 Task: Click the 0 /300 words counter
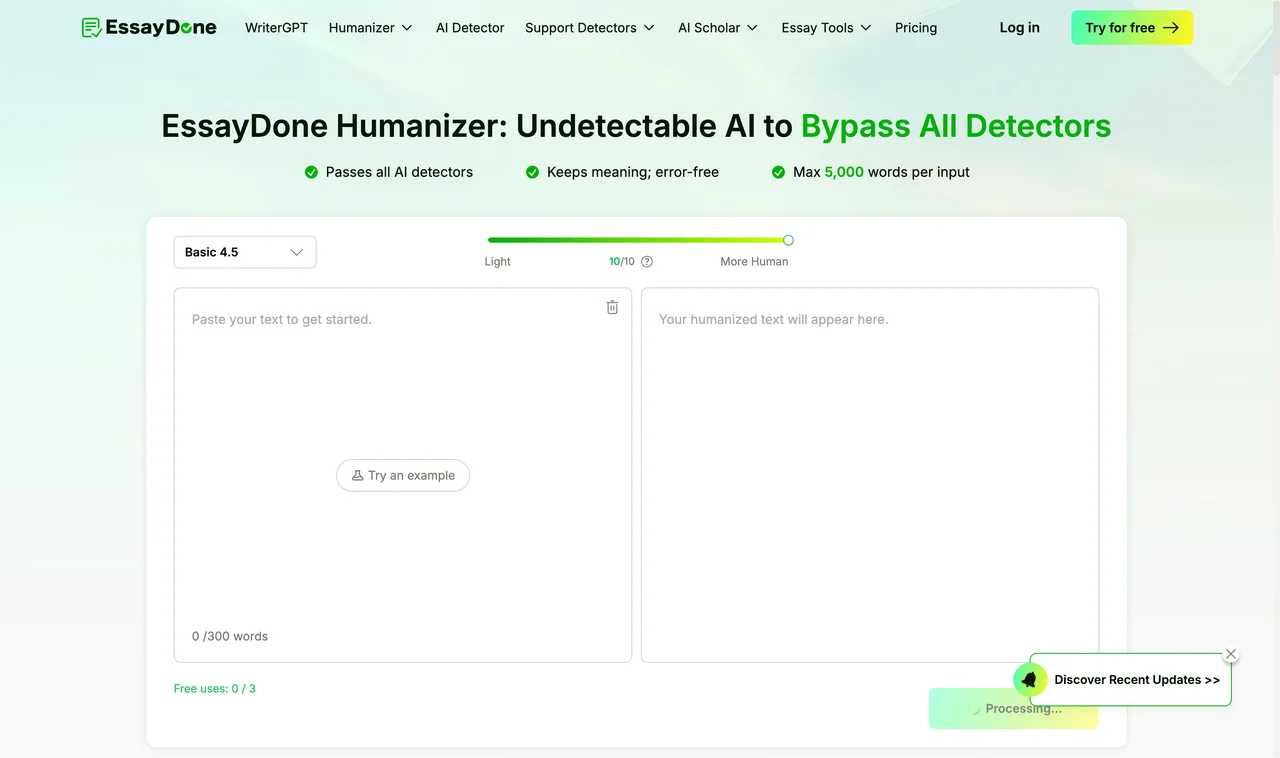230,636
